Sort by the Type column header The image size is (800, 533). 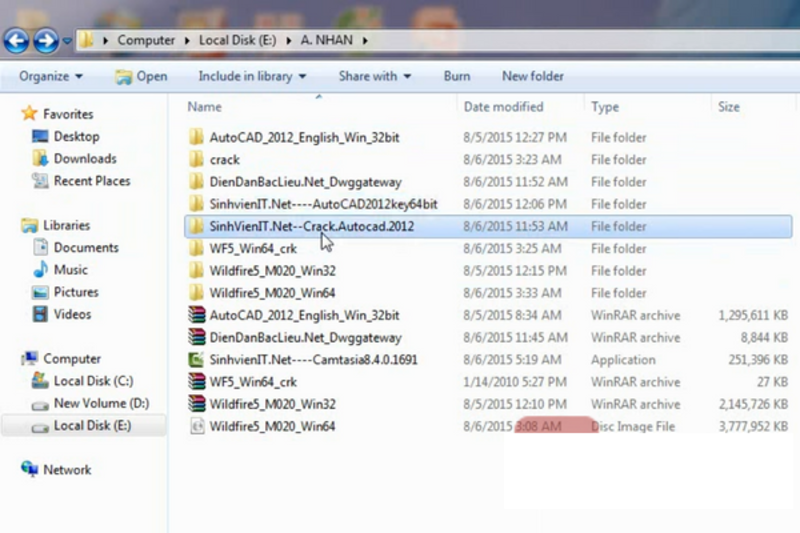coord(605,107)
